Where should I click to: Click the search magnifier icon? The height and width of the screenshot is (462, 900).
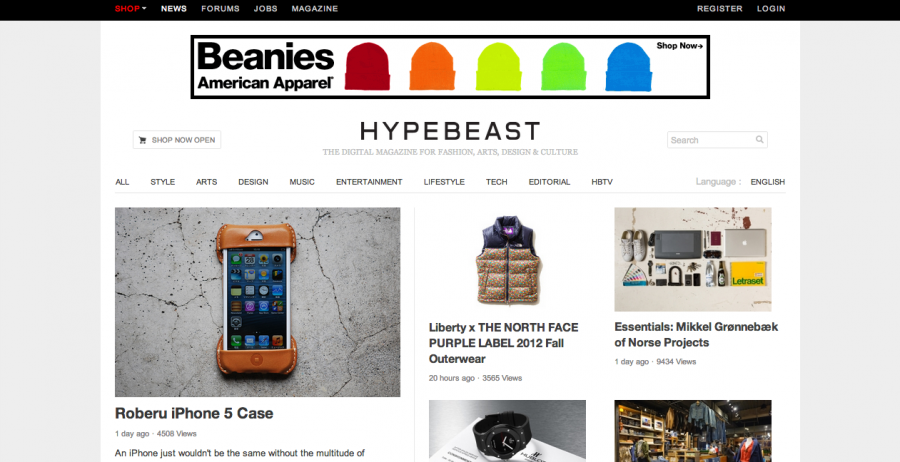(759, 139)
